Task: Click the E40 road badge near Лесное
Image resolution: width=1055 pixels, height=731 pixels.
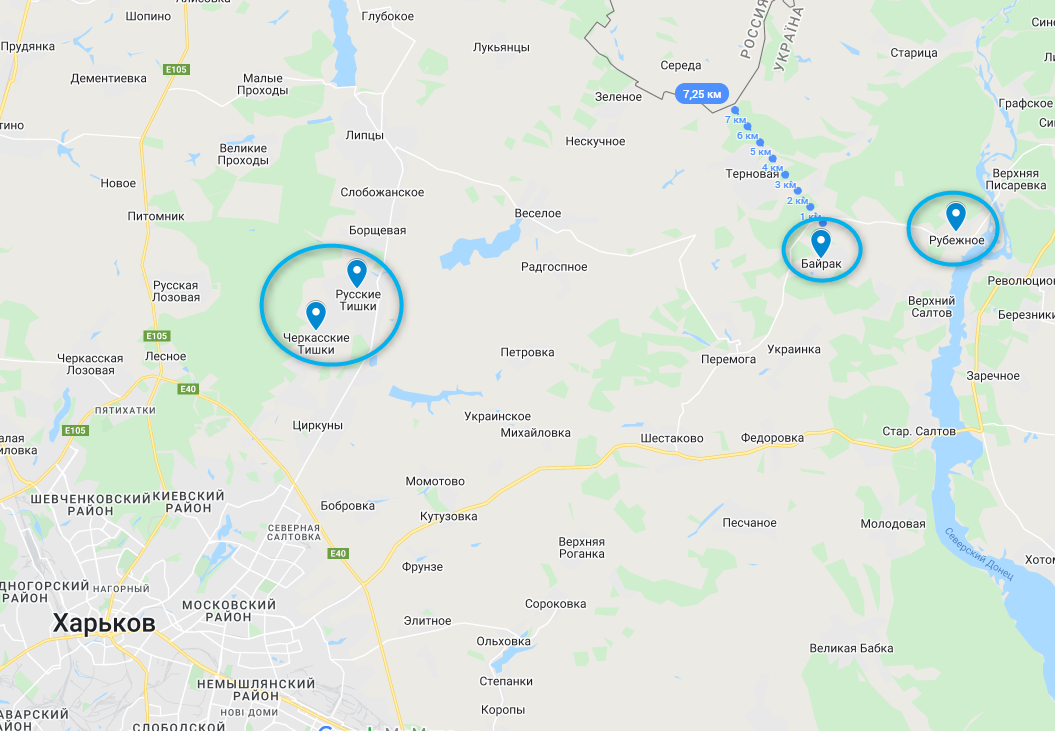Action: 188,389
